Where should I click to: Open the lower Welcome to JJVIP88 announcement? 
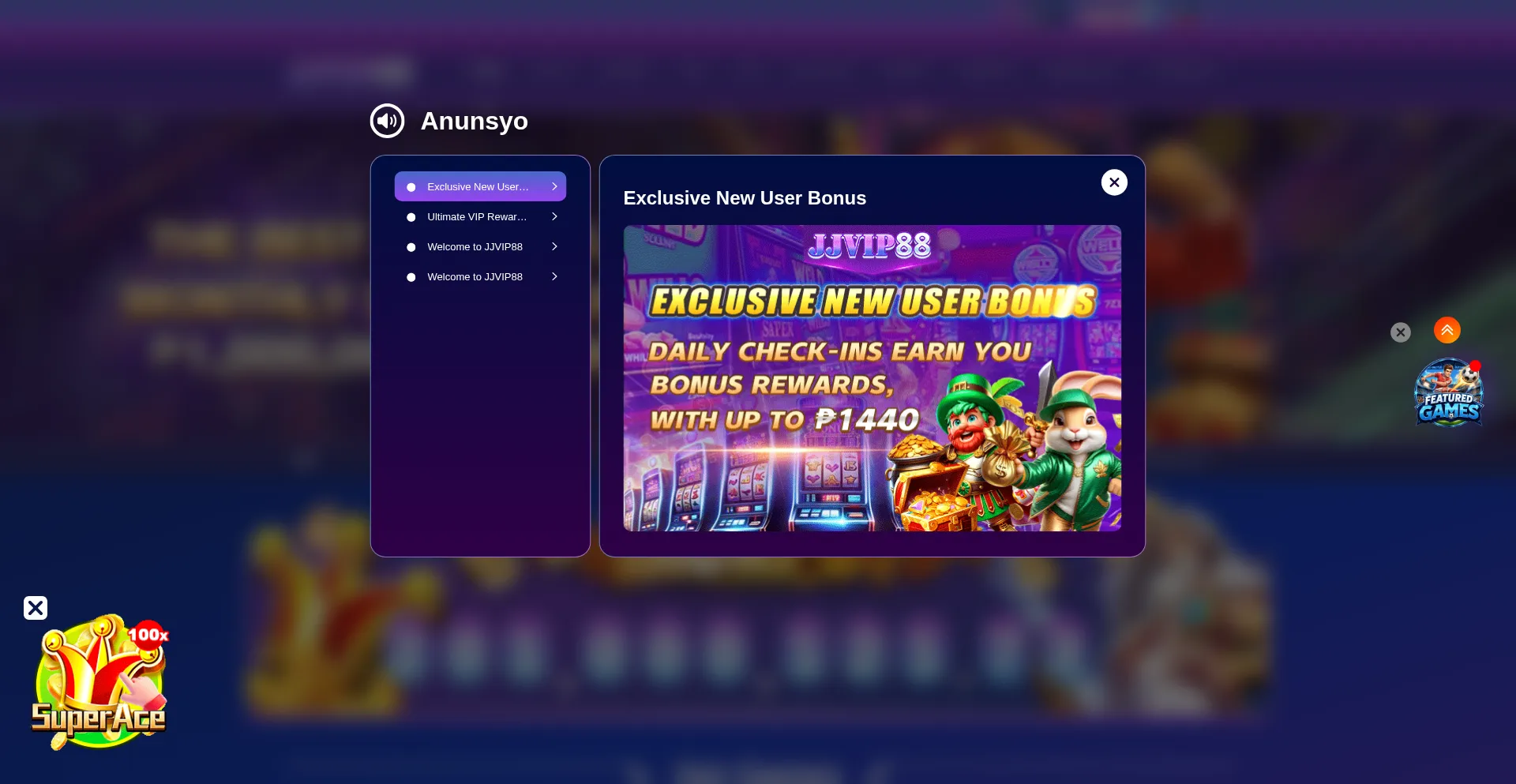point(480,276)
